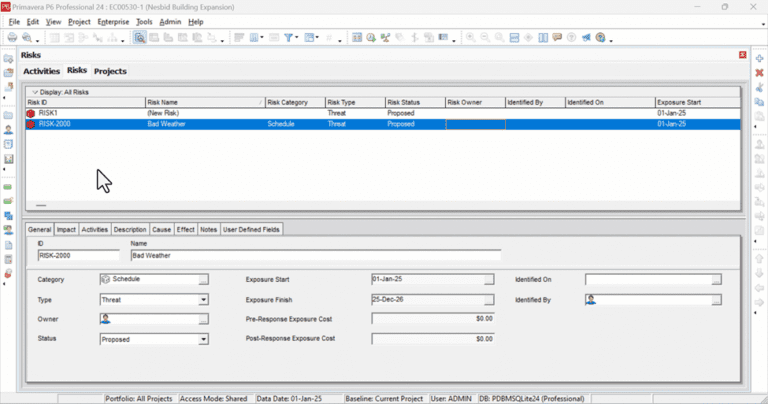The width and height of the screenshot is (768, 404).
Task: Click the speech bubble icon in toolbar
Action: pyautogui.click(x=557, y=38)
